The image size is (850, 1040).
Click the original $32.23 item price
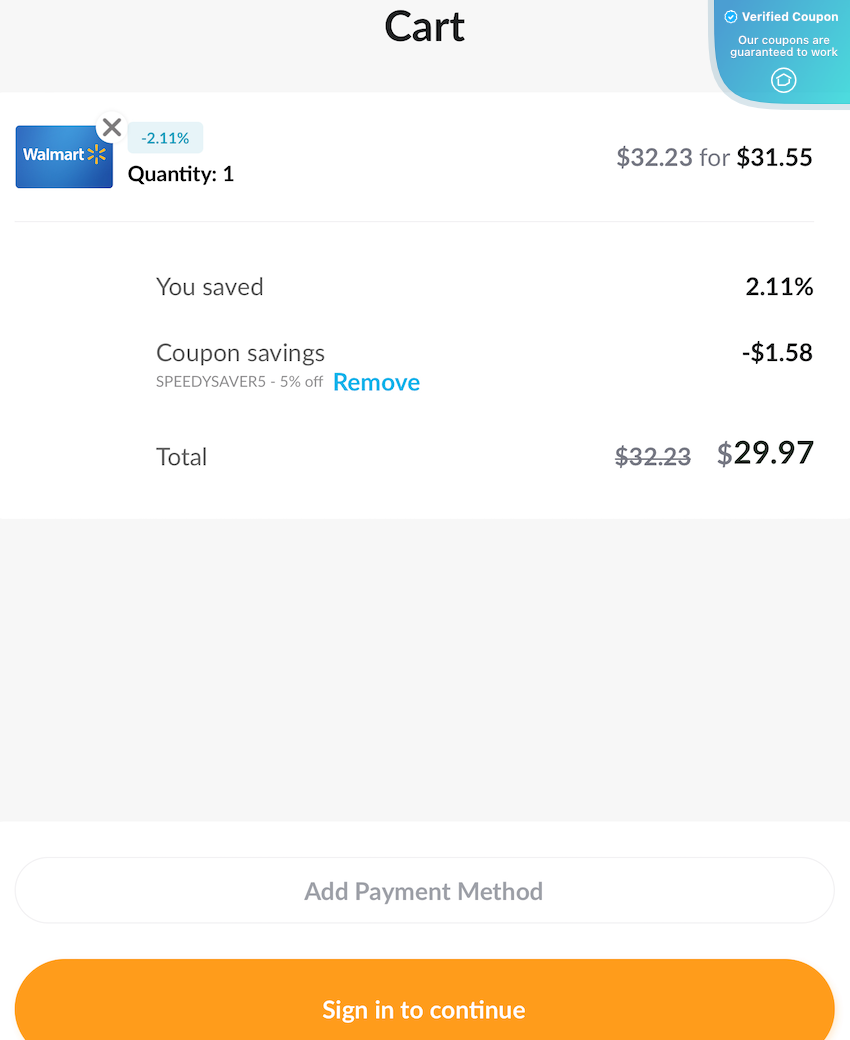tap(654, 157)
